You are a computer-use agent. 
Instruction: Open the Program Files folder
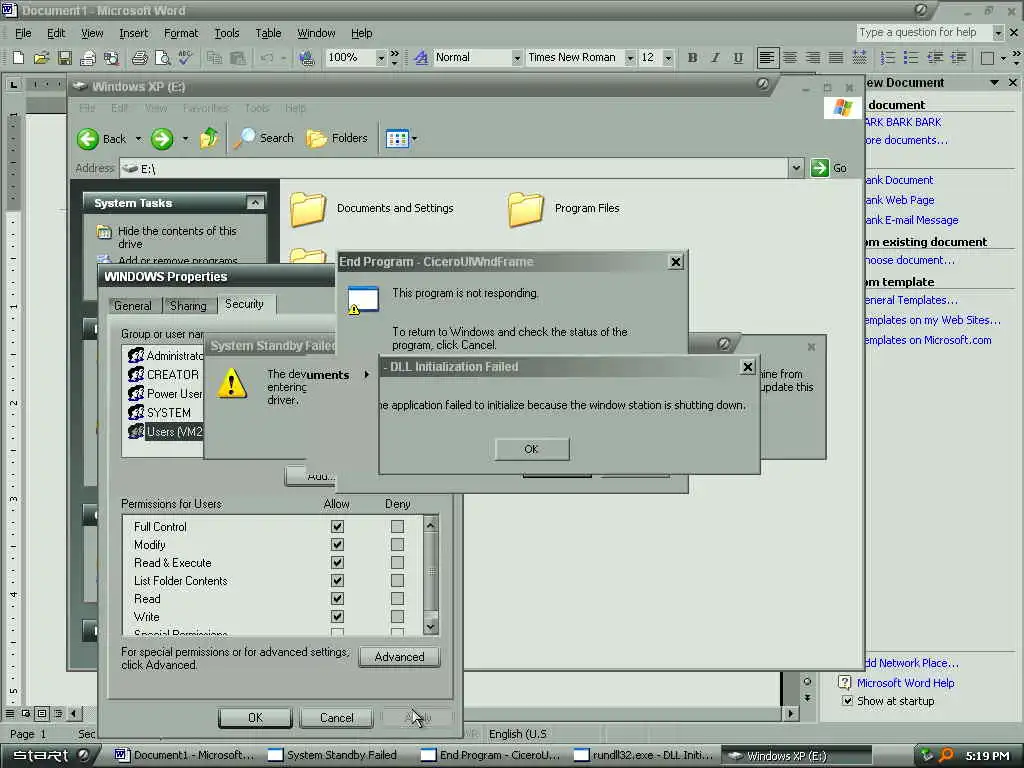tap(564, 208)
